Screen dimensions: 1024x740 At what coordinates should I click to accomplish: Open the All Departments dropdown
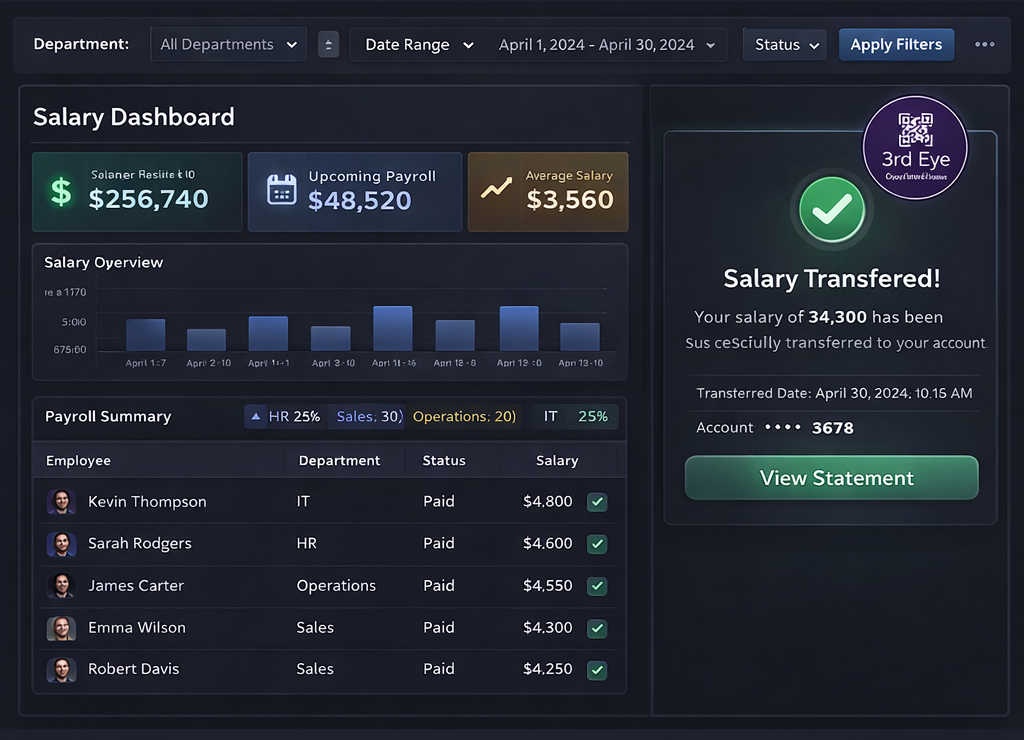pyautogui.click(x=229, y=45)
